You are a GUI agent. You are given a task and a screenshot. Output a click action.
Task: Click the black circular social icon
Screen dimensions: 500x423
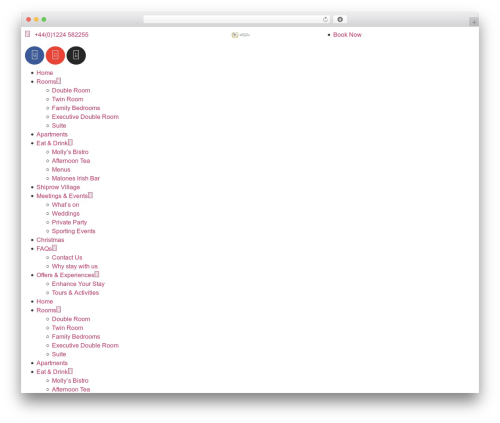76,55
